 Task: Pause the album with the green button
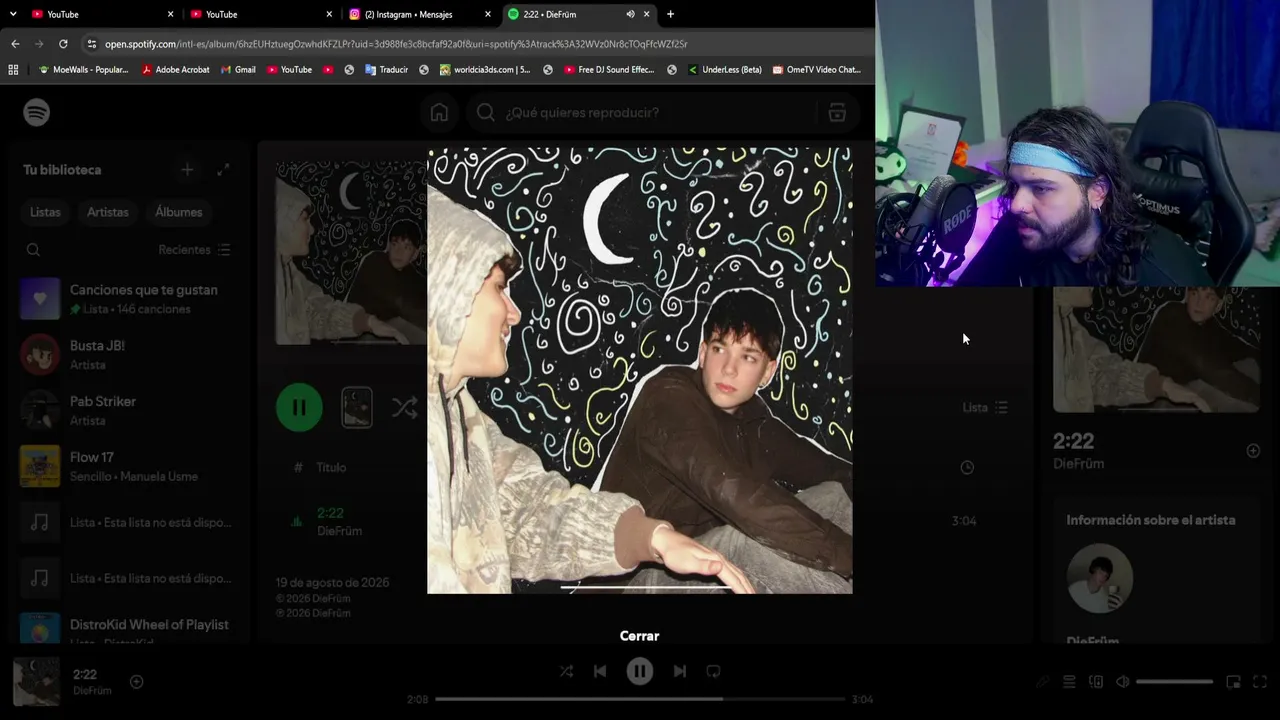click(299, 407)
